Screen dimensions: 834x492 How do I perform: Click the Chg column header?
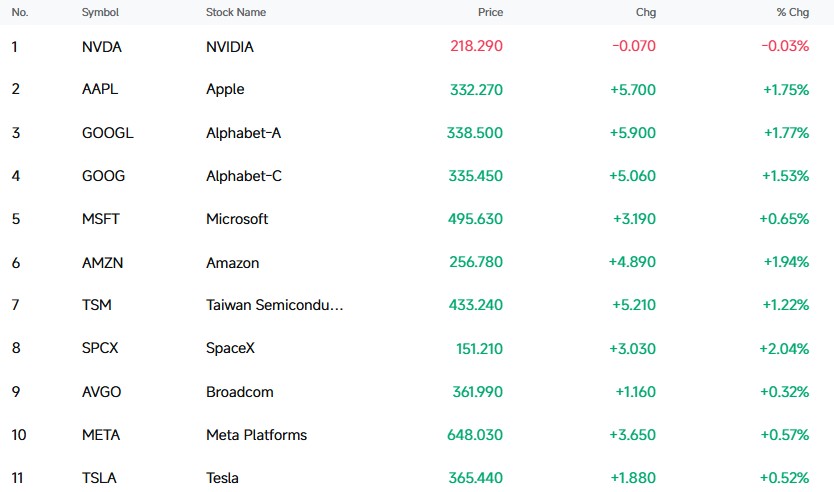646,12
